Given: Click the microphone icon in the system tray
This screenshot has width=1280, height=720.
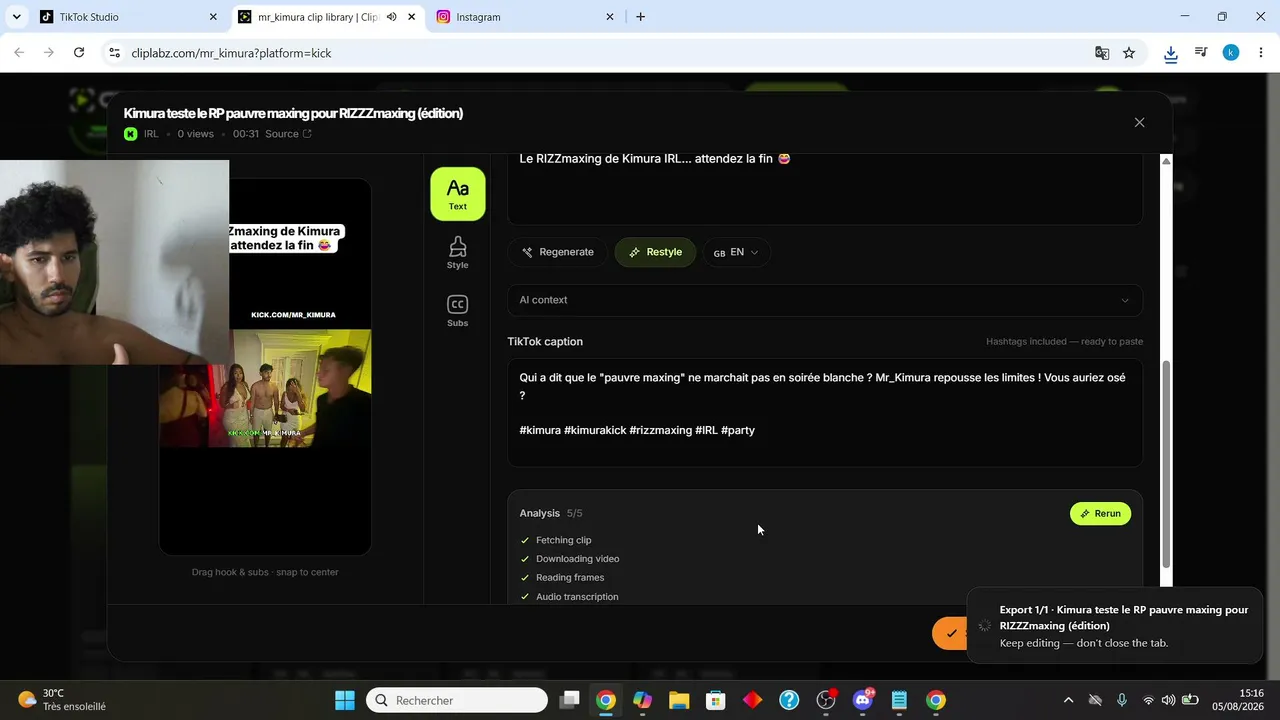Looking at the screenshot, I should coord(1122,700).
